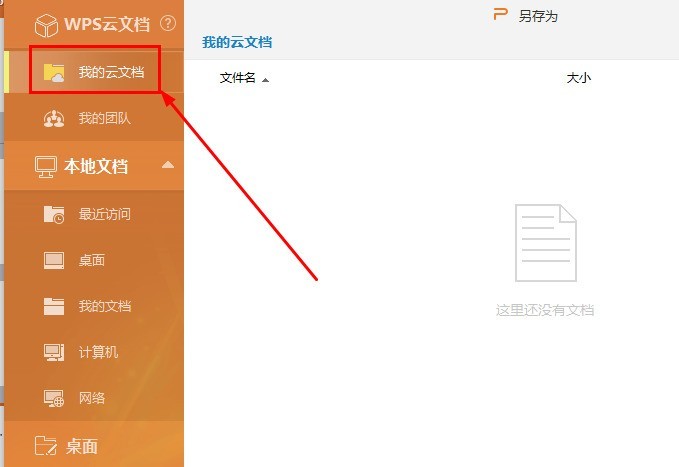Click the 本地文档 header label
Image resolution: width=679 pixels, height=467 pixels.
(x=96, y=166)
